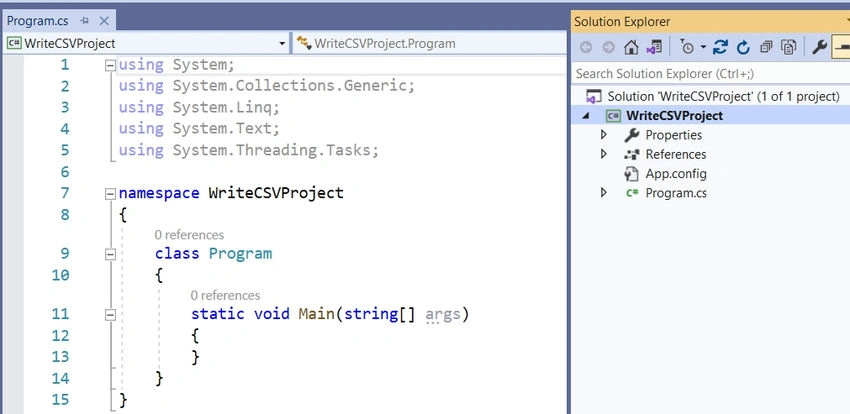Click the Collapse All icon

pyautogui.click(x=766, y=47)
